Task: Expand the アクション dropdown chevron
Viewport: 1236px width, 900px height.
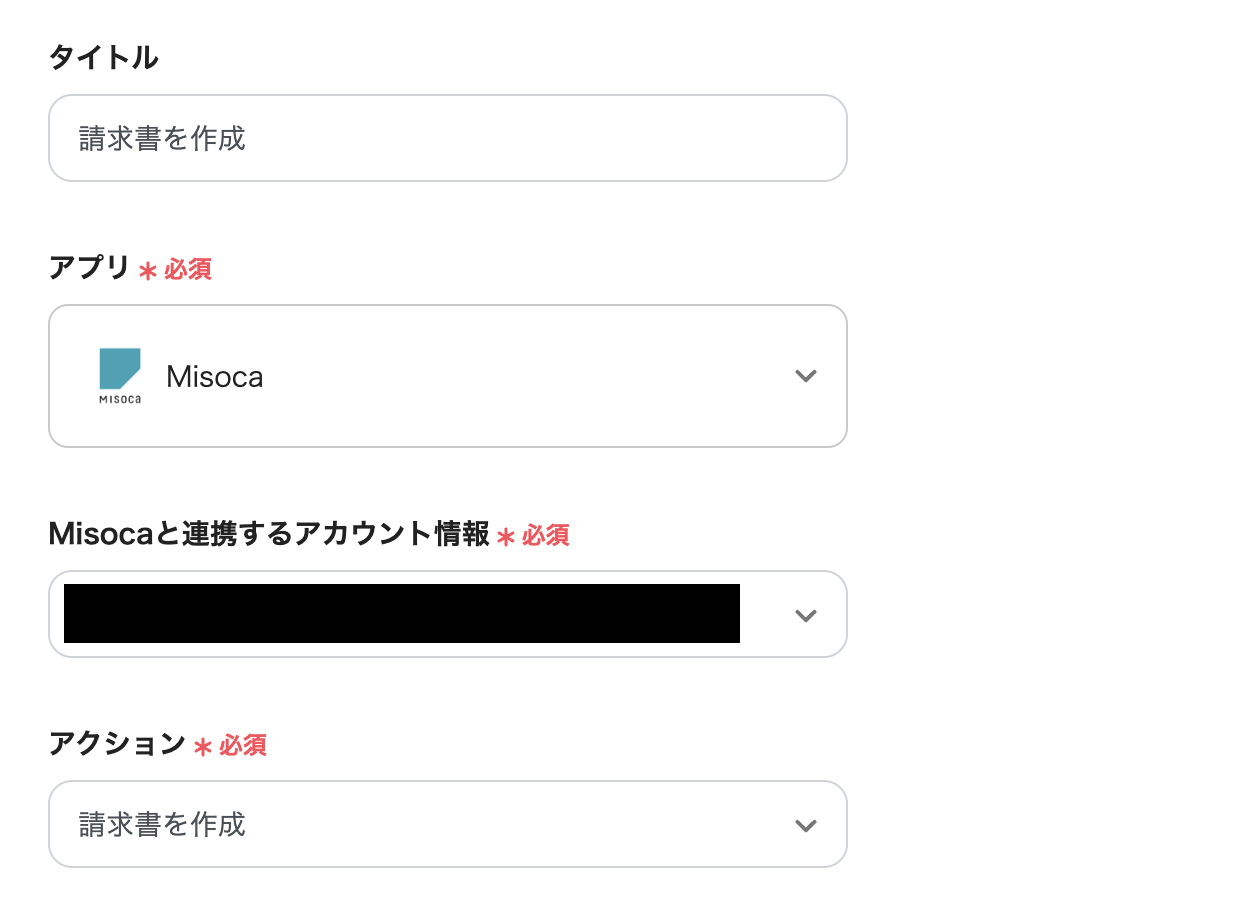Action: coord(805,825)
